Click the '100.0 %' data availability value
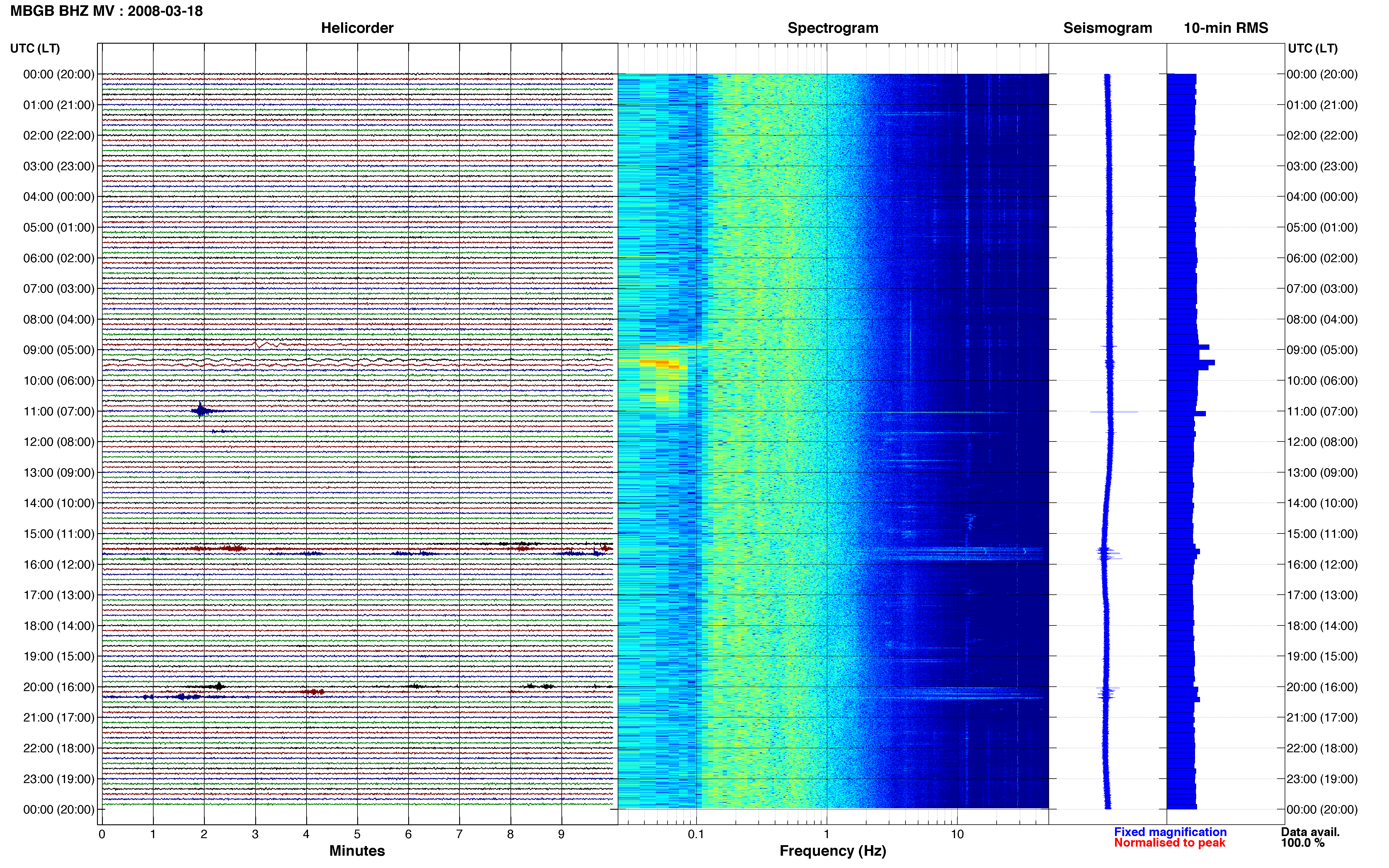This screenshot has height=868, width=1389. (1303, 843)
